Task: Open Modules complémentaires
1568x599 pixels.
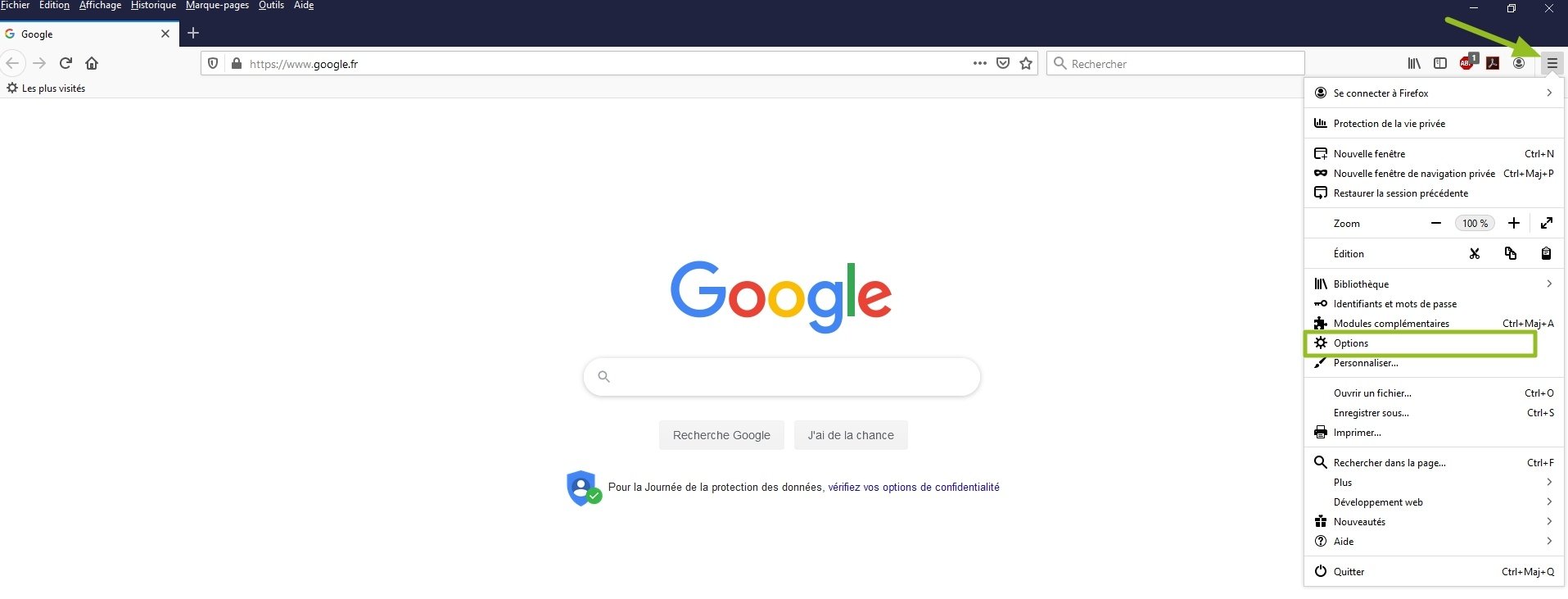Action: (1434, 323)
